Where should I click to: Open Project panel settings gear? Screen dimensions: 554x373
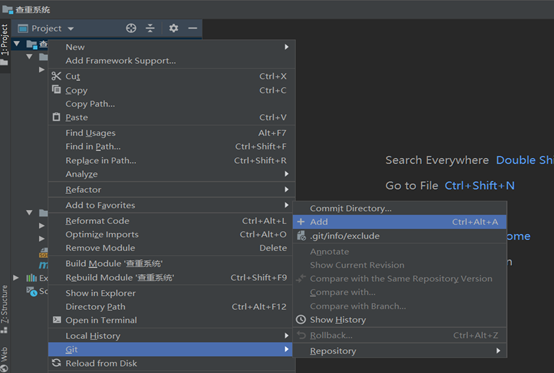click(173, 28)
